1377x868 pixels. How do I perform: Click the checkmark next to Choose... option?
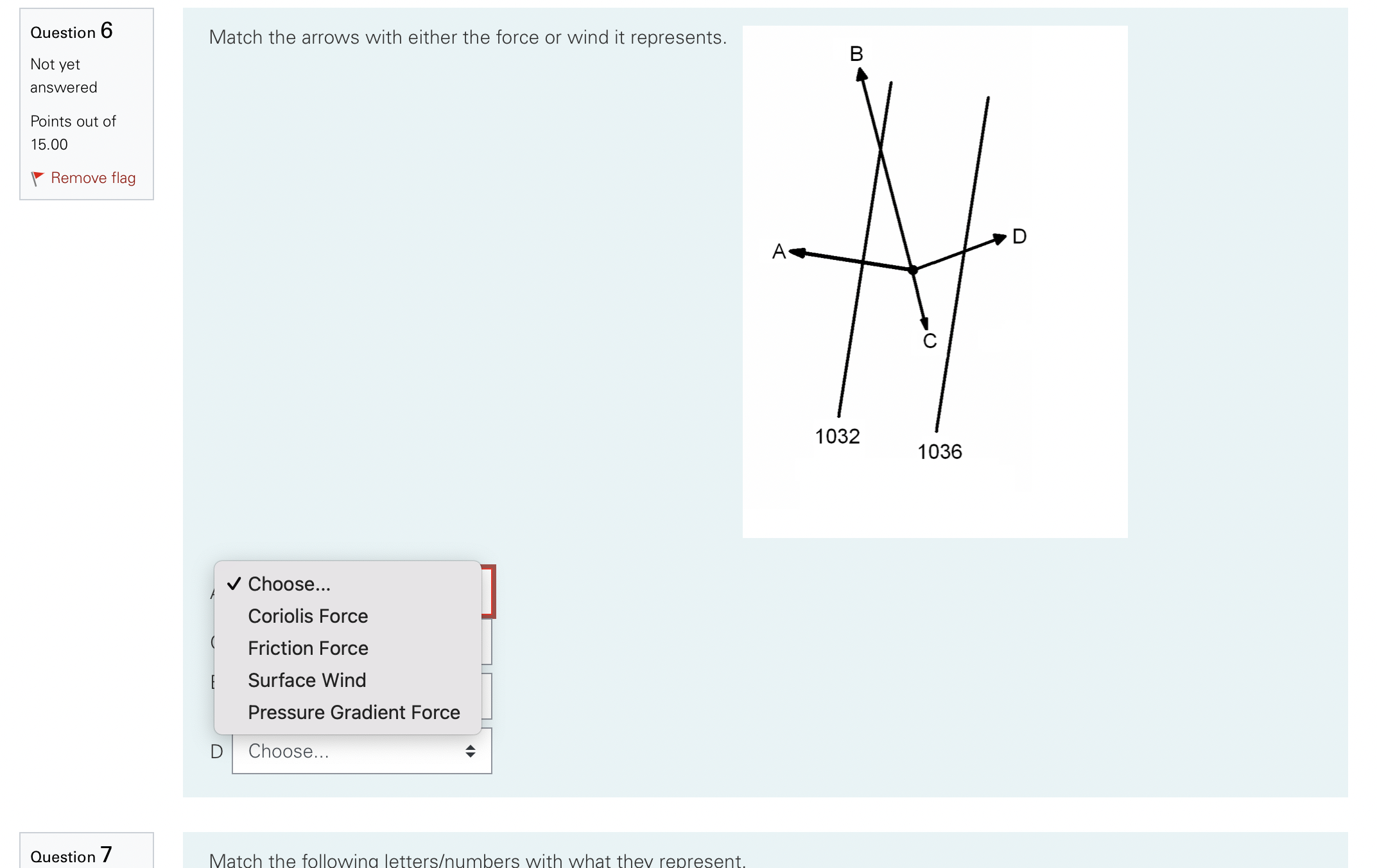click(x=234, y=584)
